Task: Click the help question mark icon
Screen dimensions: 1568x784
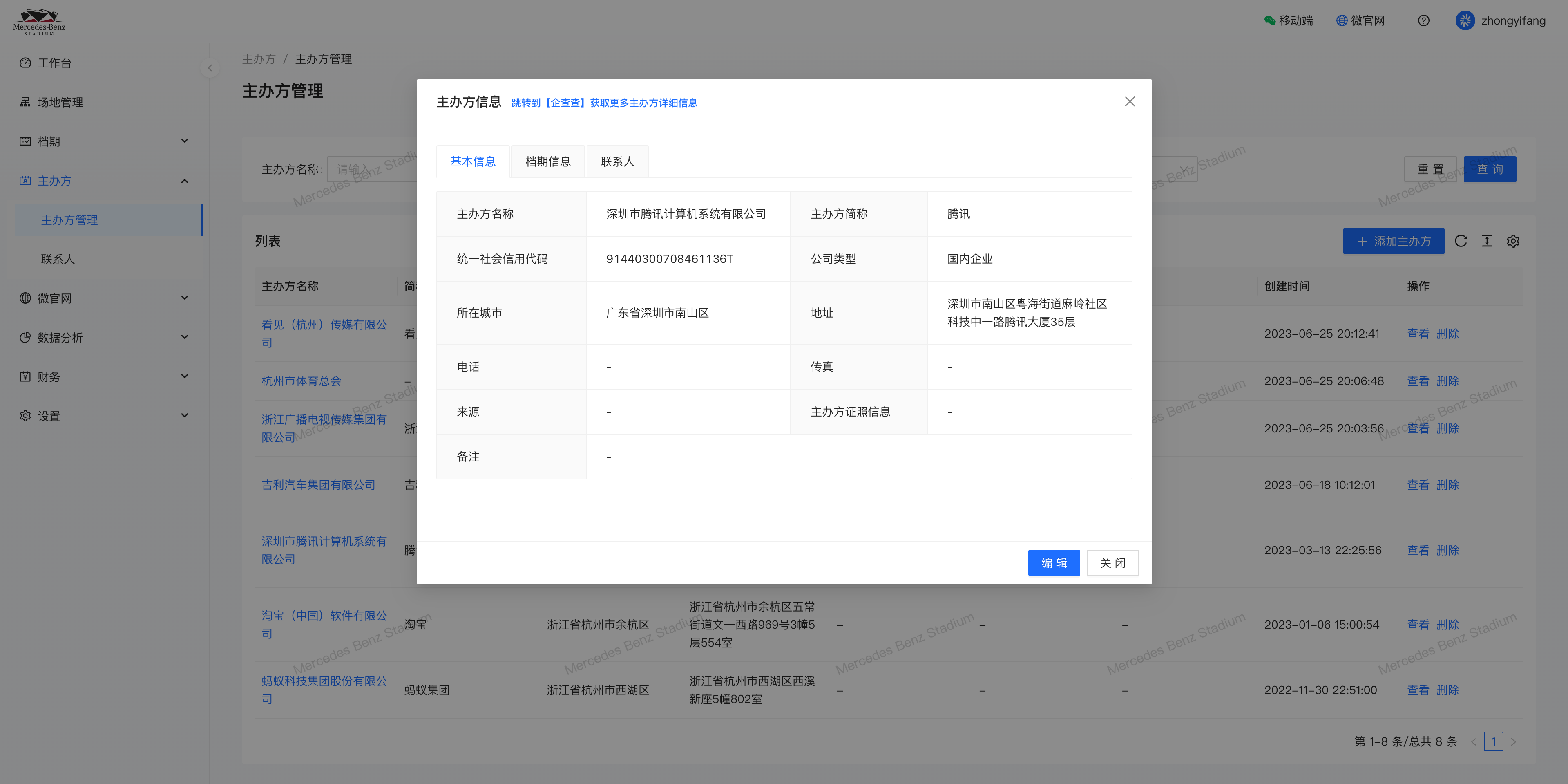Action: (x=1423, y=21)
